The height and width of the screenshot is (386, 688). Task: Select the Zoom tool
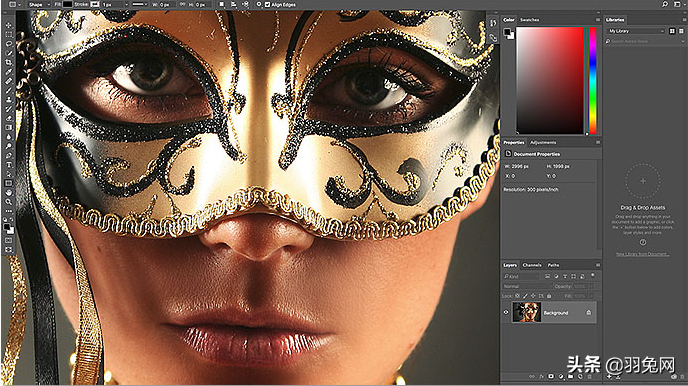8,202
